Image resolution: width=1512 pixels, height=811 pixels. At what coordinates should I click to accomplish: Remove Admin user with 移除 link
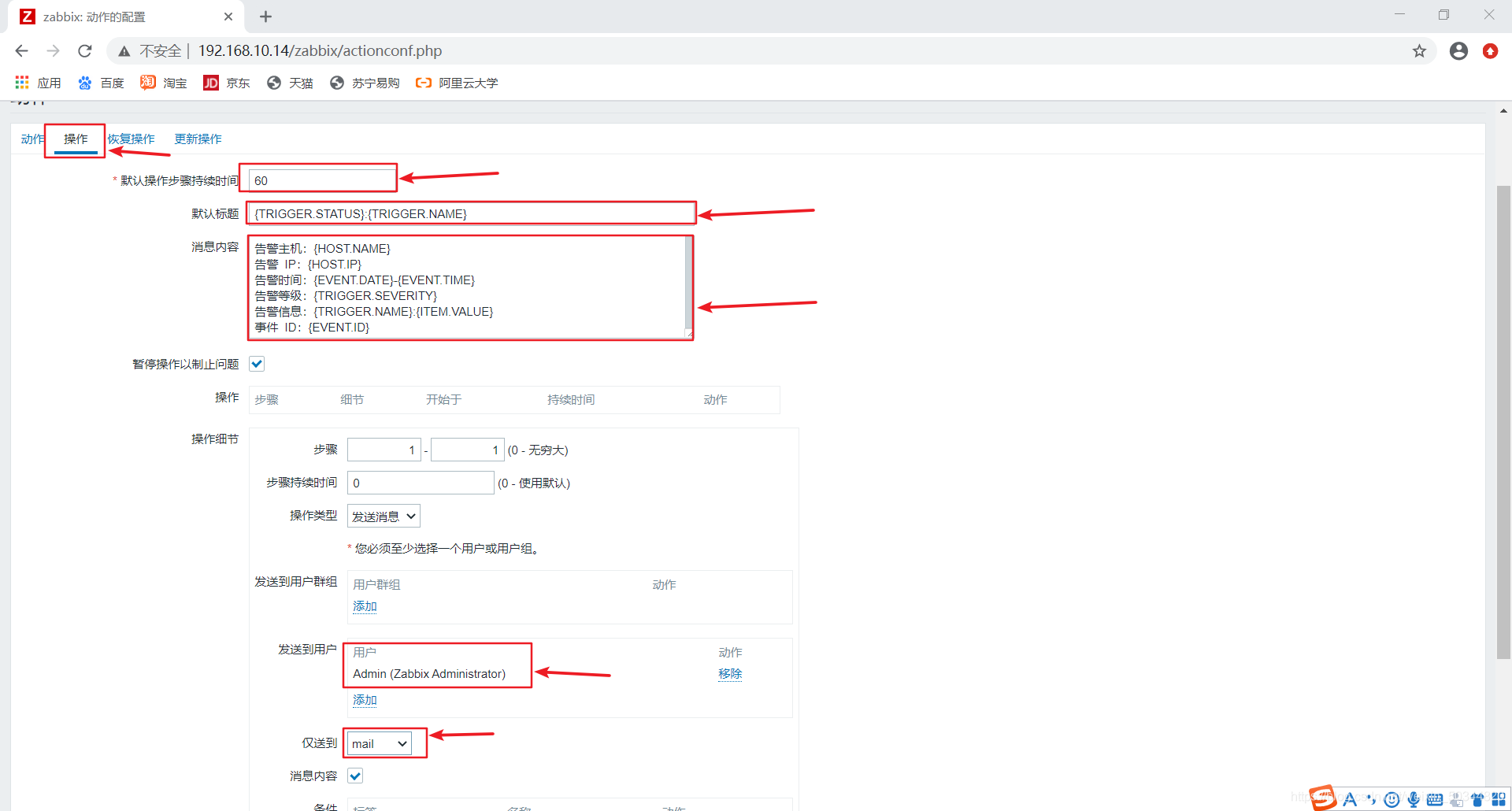(730, 674)
